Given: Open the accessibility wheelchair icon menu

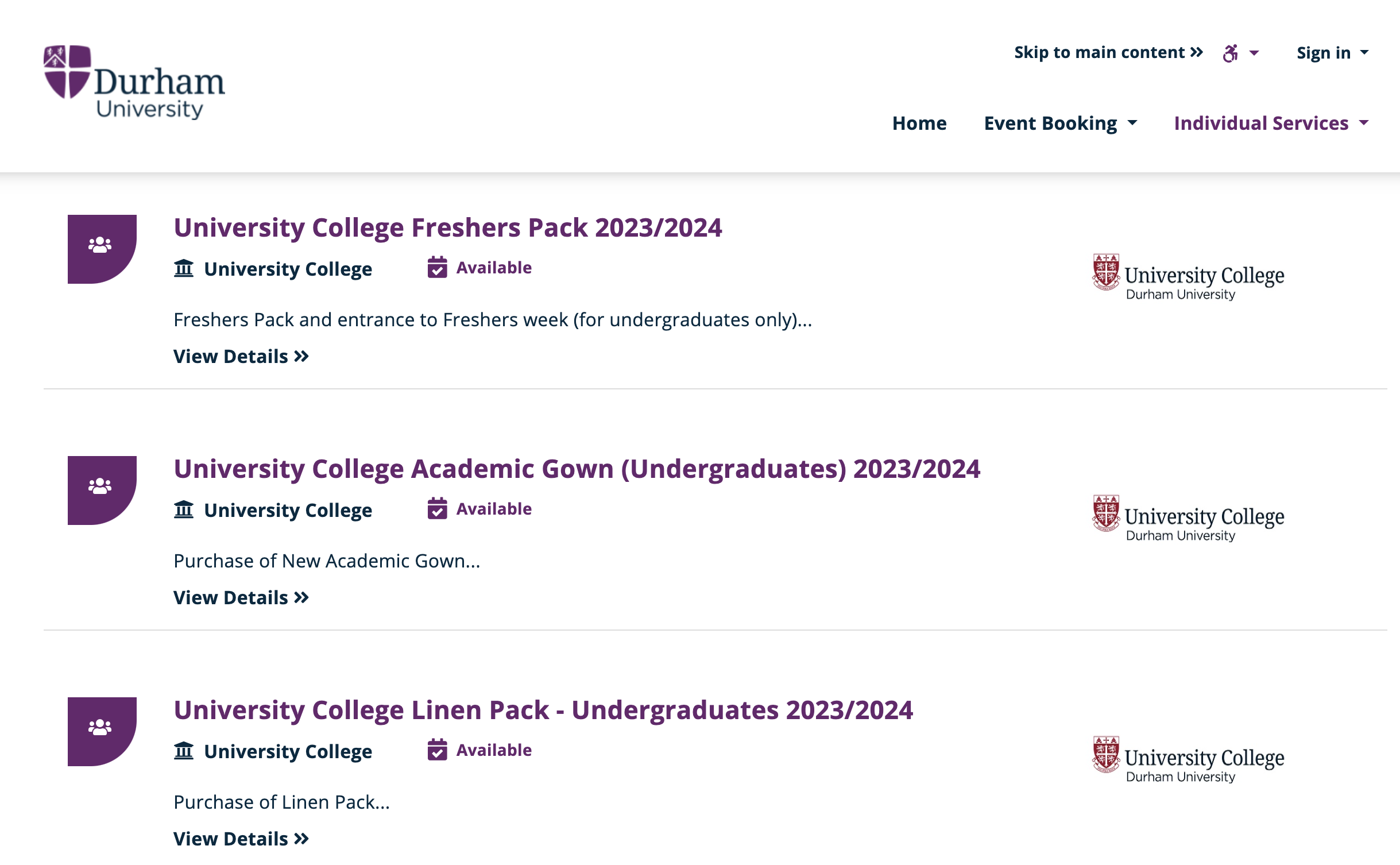Looking at the screenshot, I should [x=1240, y=53].
